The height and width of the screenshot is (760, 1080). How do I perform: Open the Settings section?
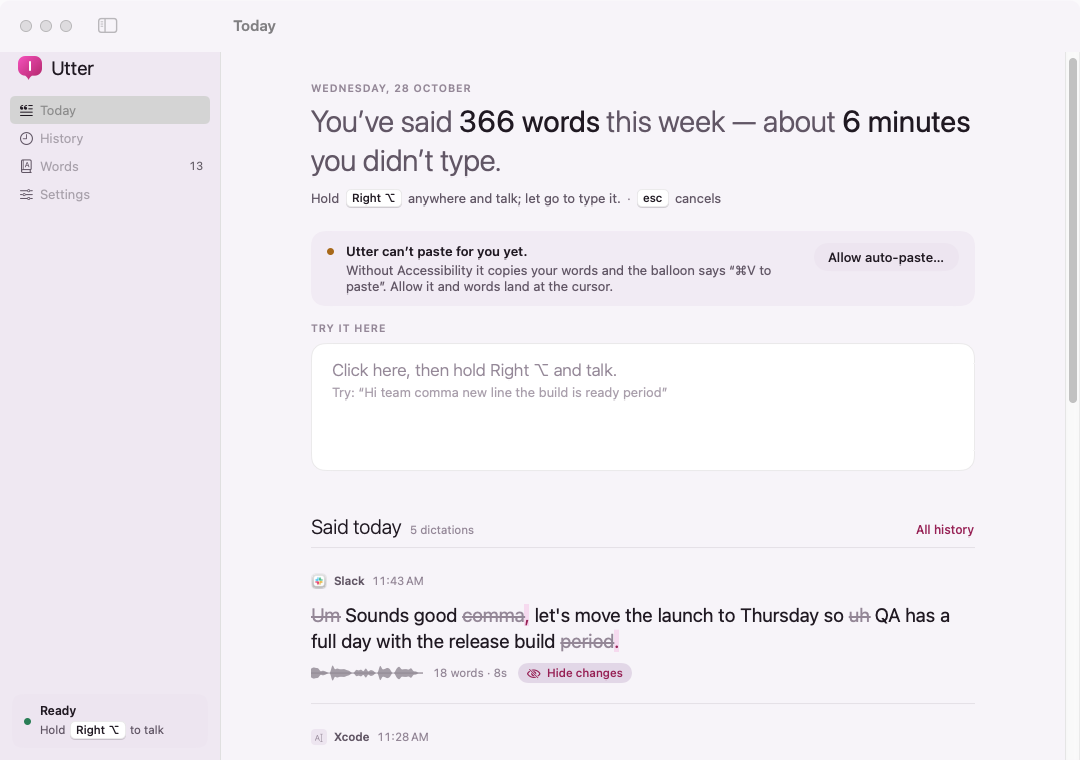click(110, 194)
